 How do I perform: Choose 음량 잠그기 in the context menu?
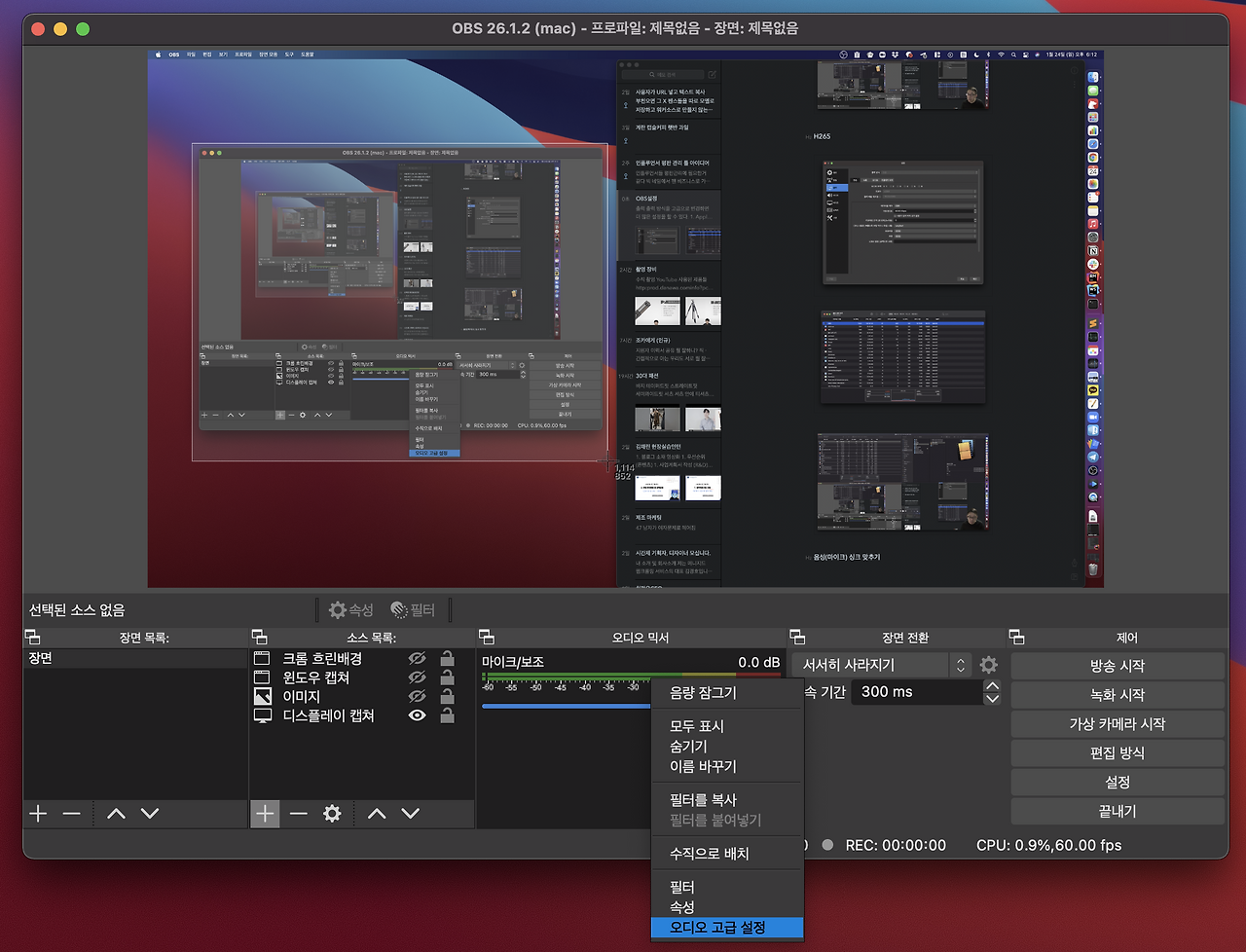tap(727, 693)
